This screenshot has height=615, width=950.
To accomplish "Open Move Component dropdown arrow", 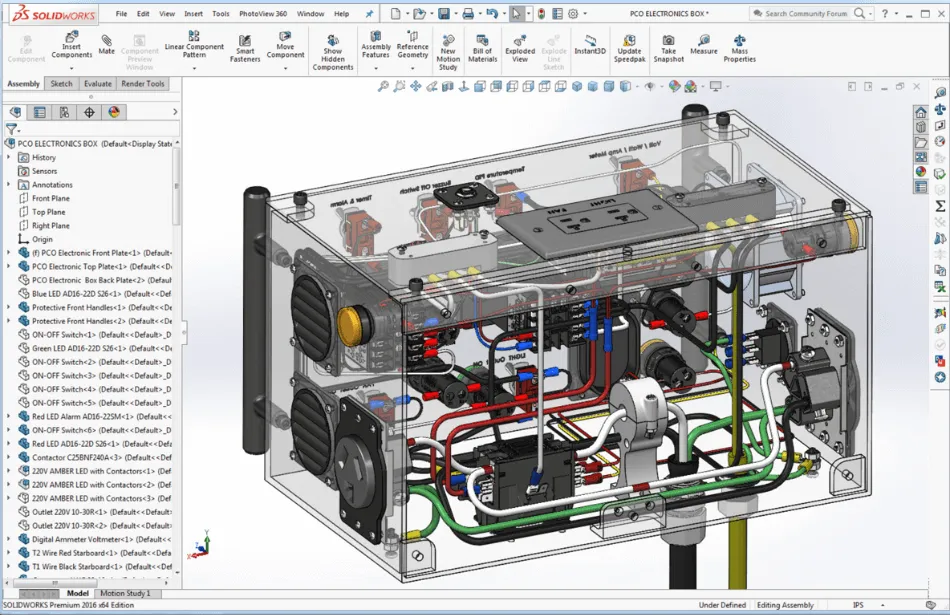I will click(x=285, y=68).
